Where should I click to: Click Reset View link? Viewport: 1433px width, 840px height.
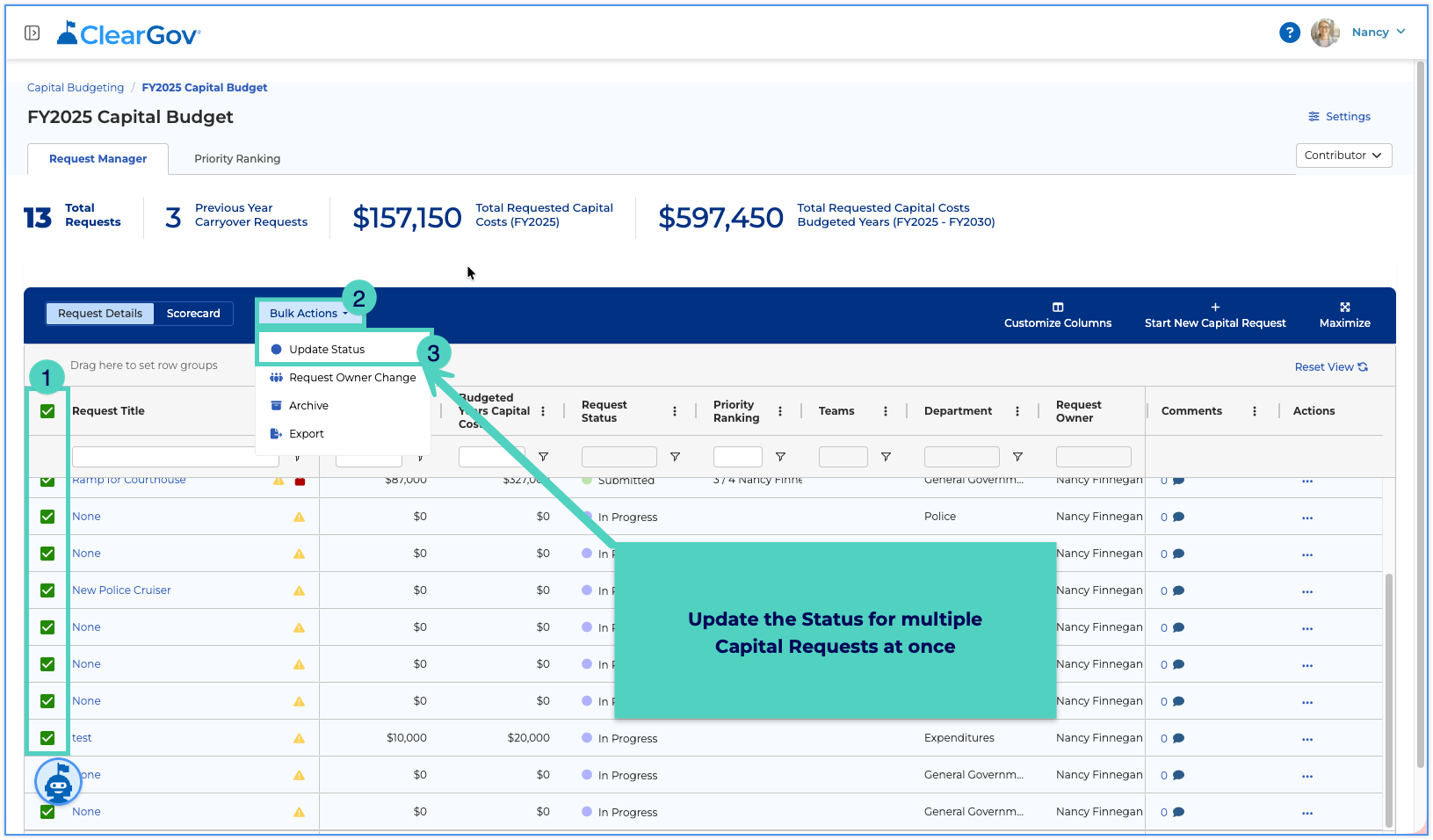(x=1331, y=367)
